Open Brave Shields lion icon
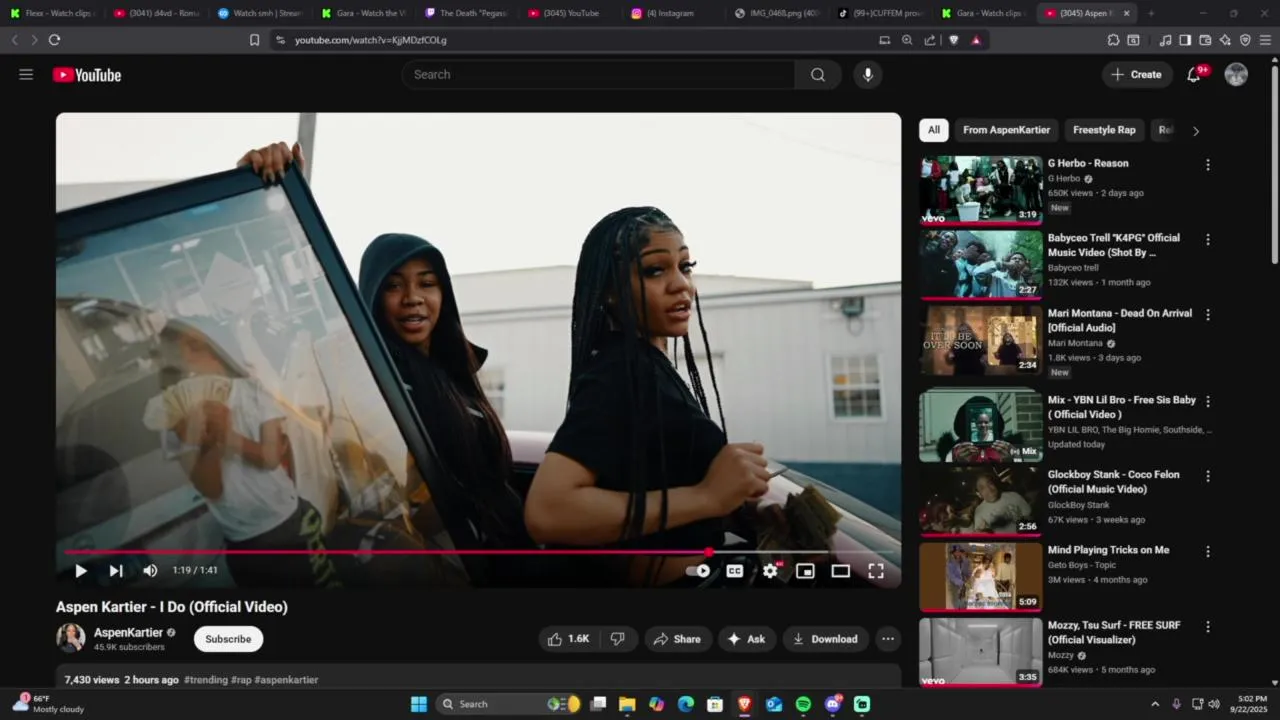This screenshot has height=720, width=1280. tap(953, 40)
